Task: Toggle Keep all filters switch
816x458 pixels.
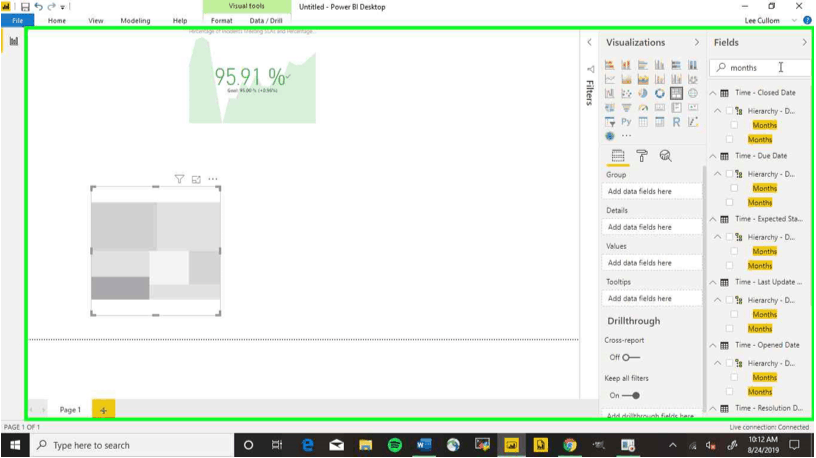Action: [x=631, y=396]
